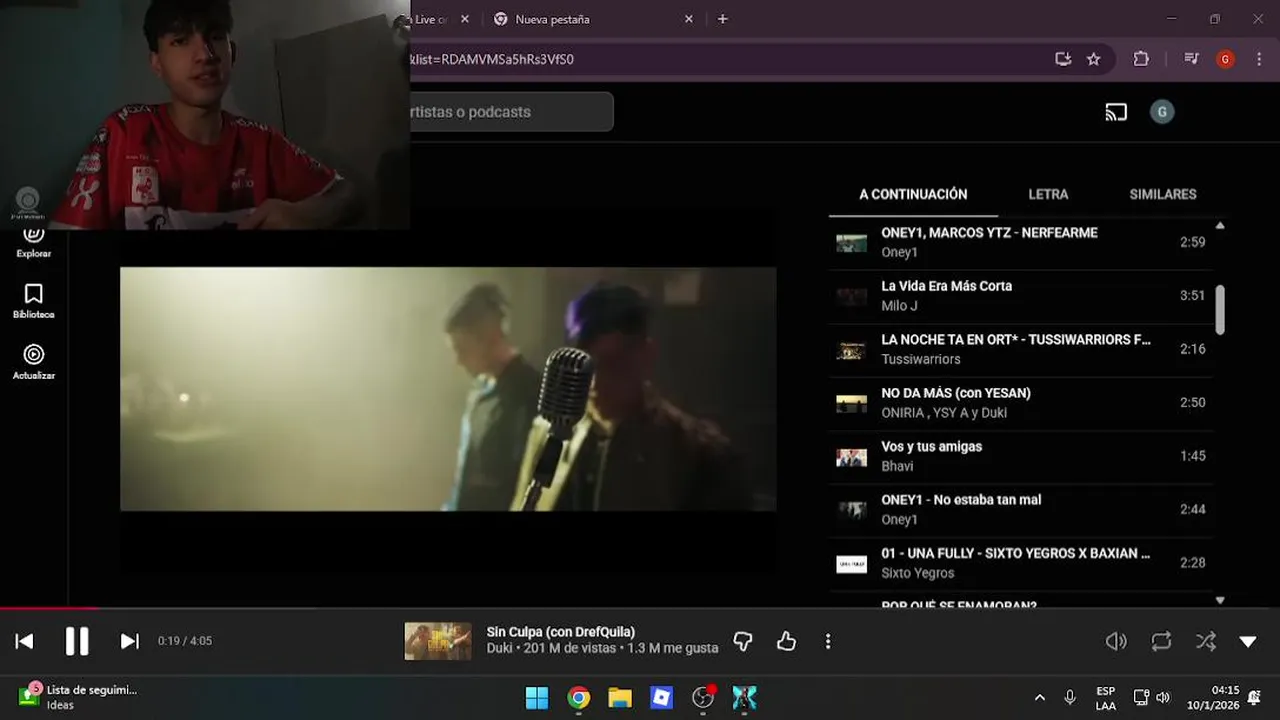Open the G account avatar in YouTube Music
This screenshot has height=720, width=1280.
tap(1161, 112)
